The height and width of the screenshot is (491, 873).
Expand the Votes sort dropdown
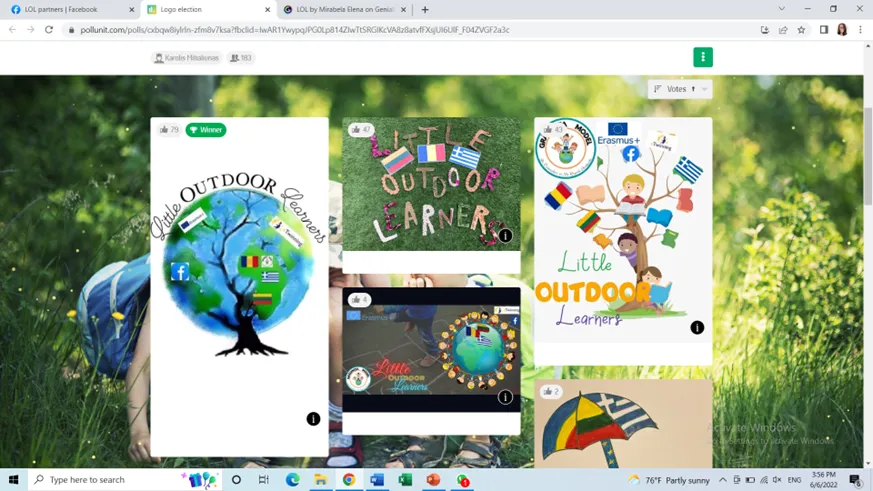(x=680, y=89)
